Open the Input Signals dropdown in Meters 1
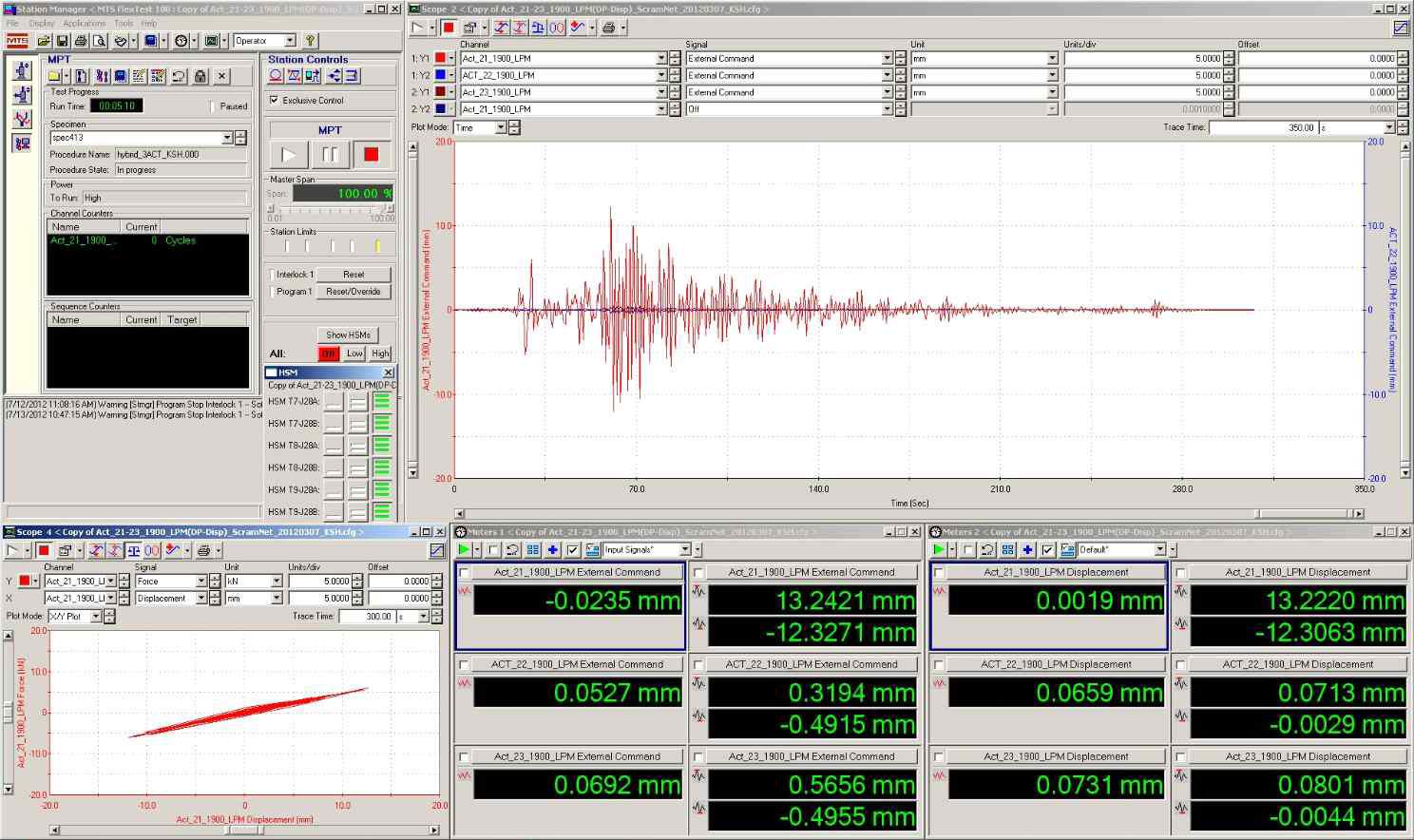 tap(685, 549)
